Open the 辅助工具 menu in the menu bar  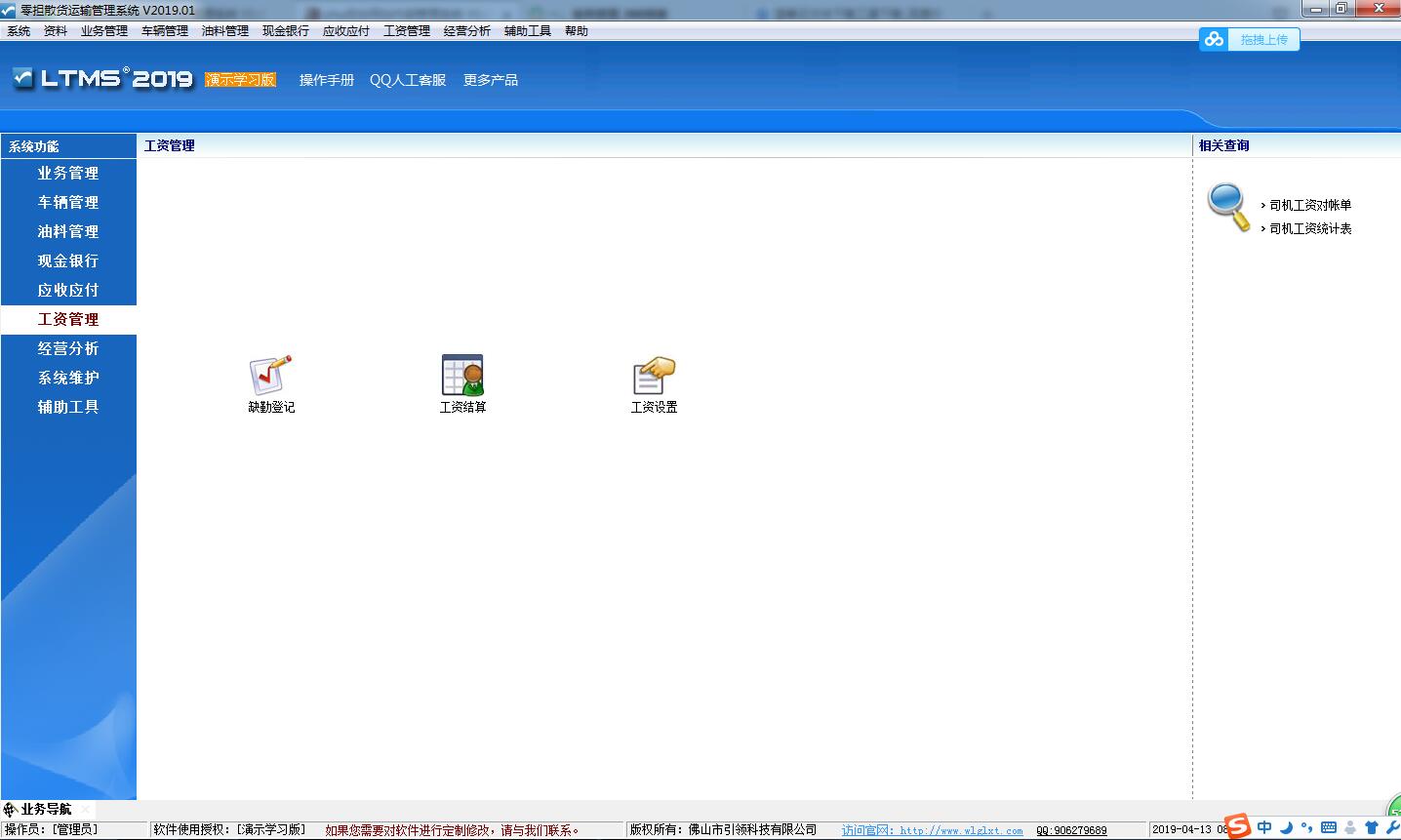[x=528, y=31]
